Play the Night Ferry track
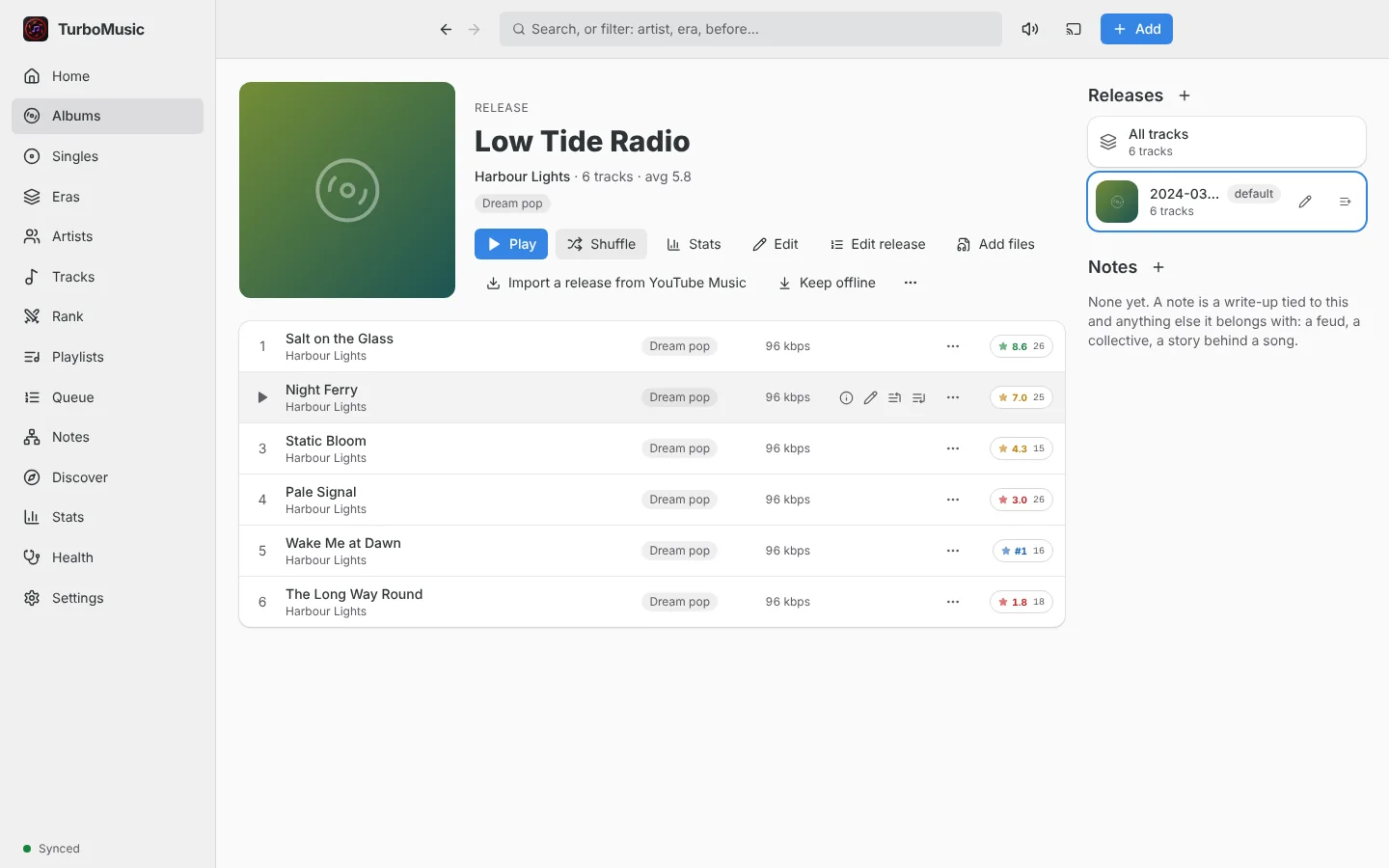The image size is (1389, 868). click(262, 397)
